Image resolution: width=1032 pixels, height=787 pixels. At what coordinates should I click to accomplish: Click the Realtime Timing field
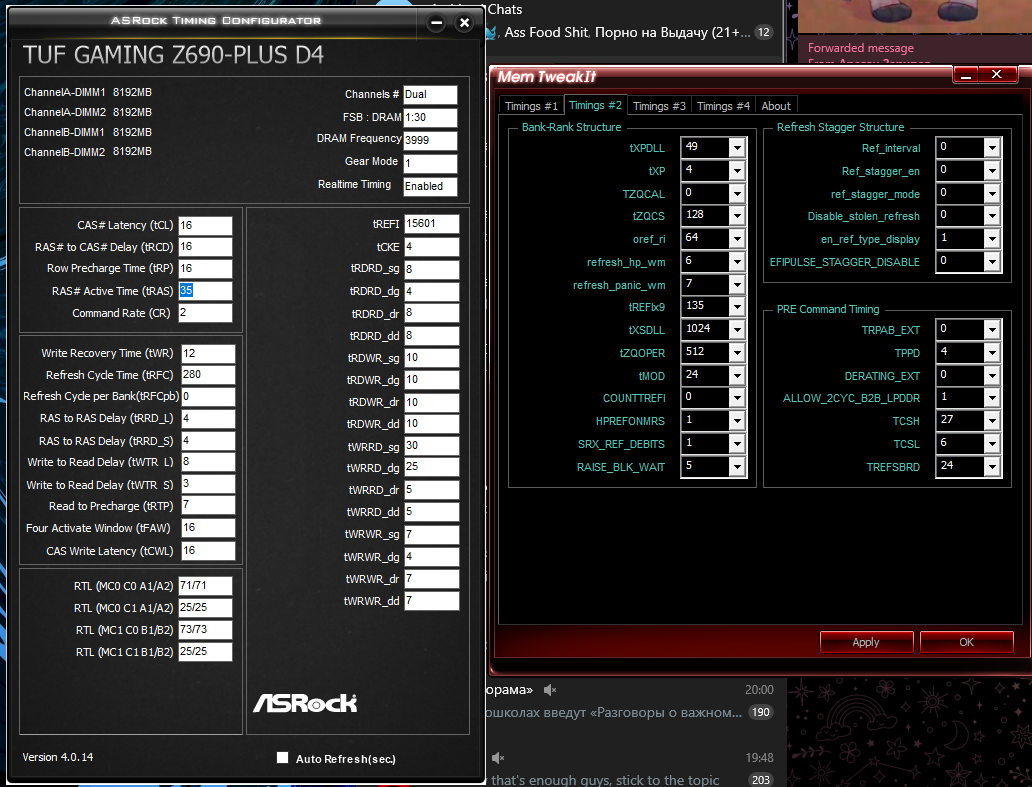430,186
